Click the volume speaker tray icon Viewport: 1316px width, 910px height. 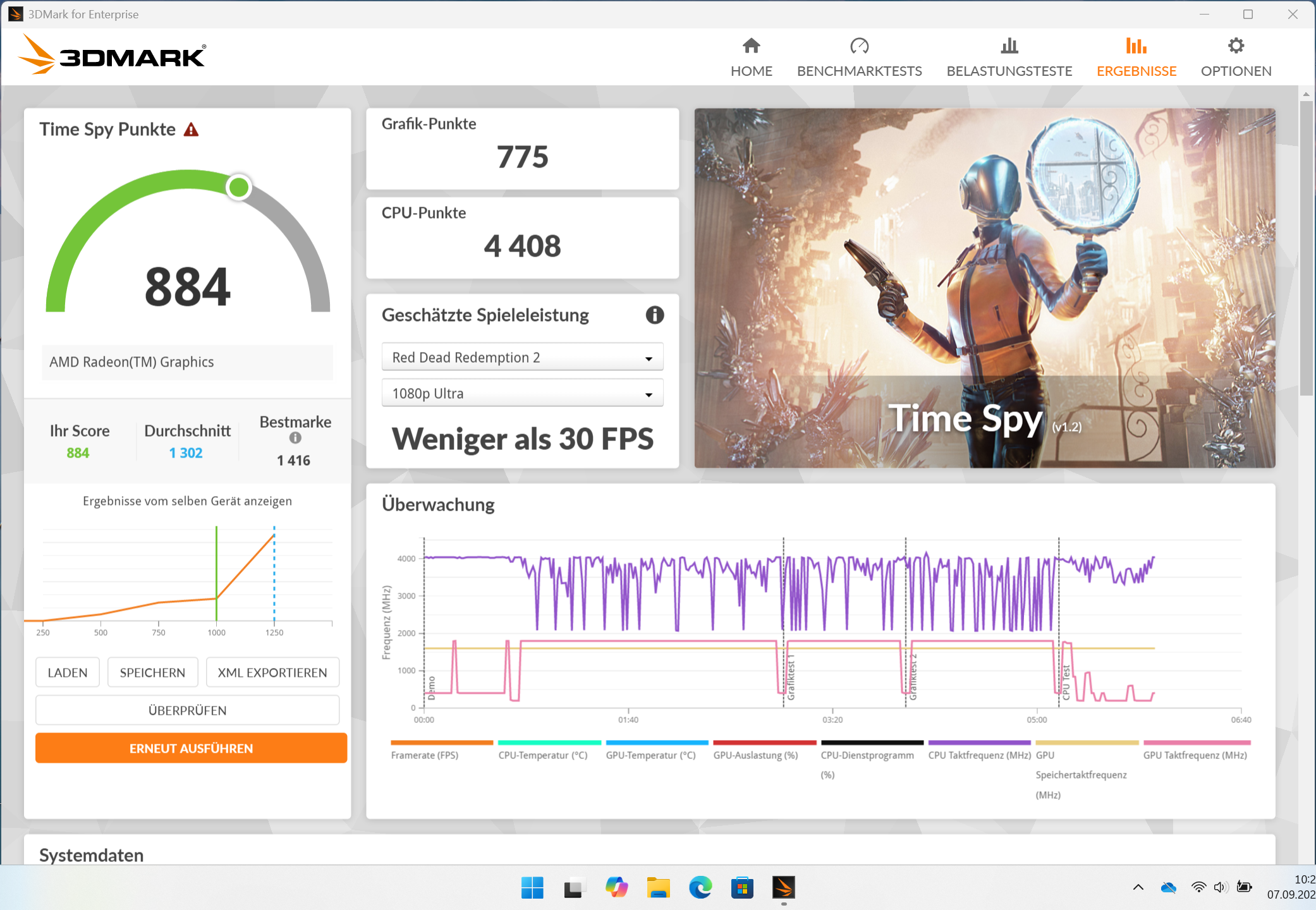coord(1221,887)
